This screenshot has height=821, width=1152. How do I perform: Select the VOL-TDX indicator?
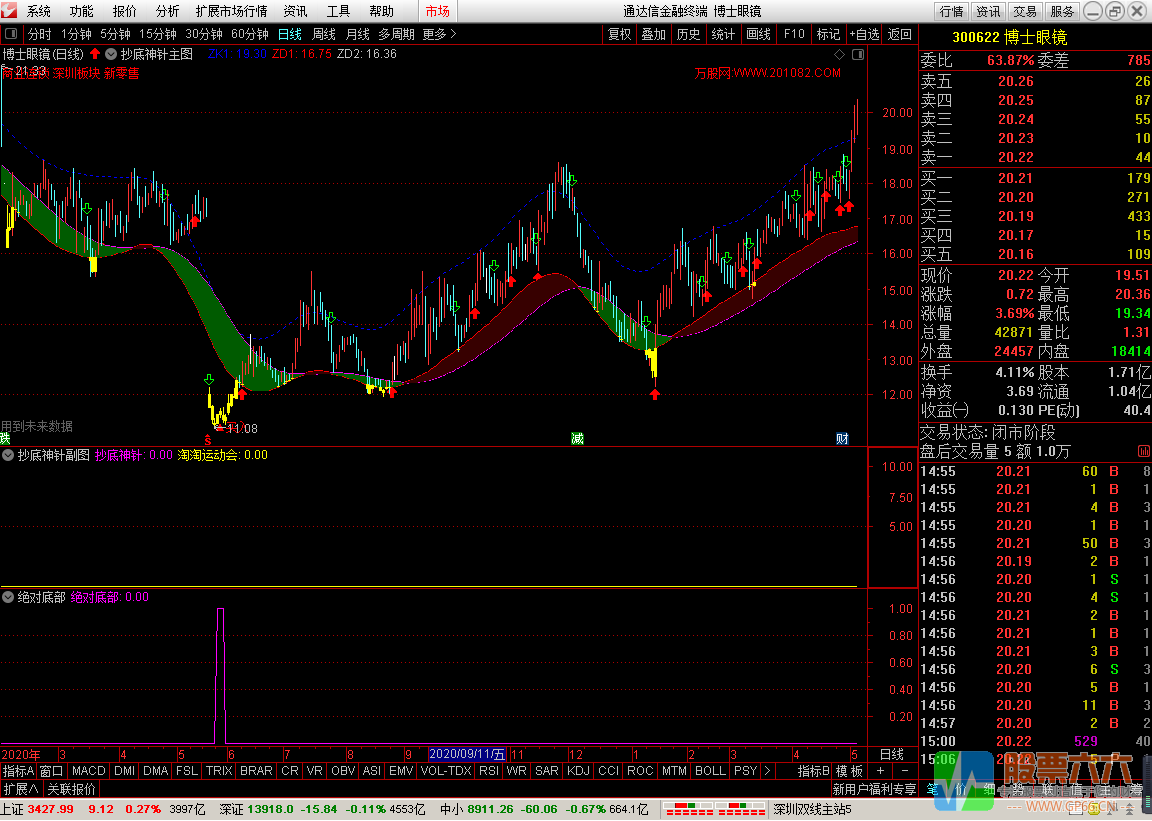click(x=446, y=771)
